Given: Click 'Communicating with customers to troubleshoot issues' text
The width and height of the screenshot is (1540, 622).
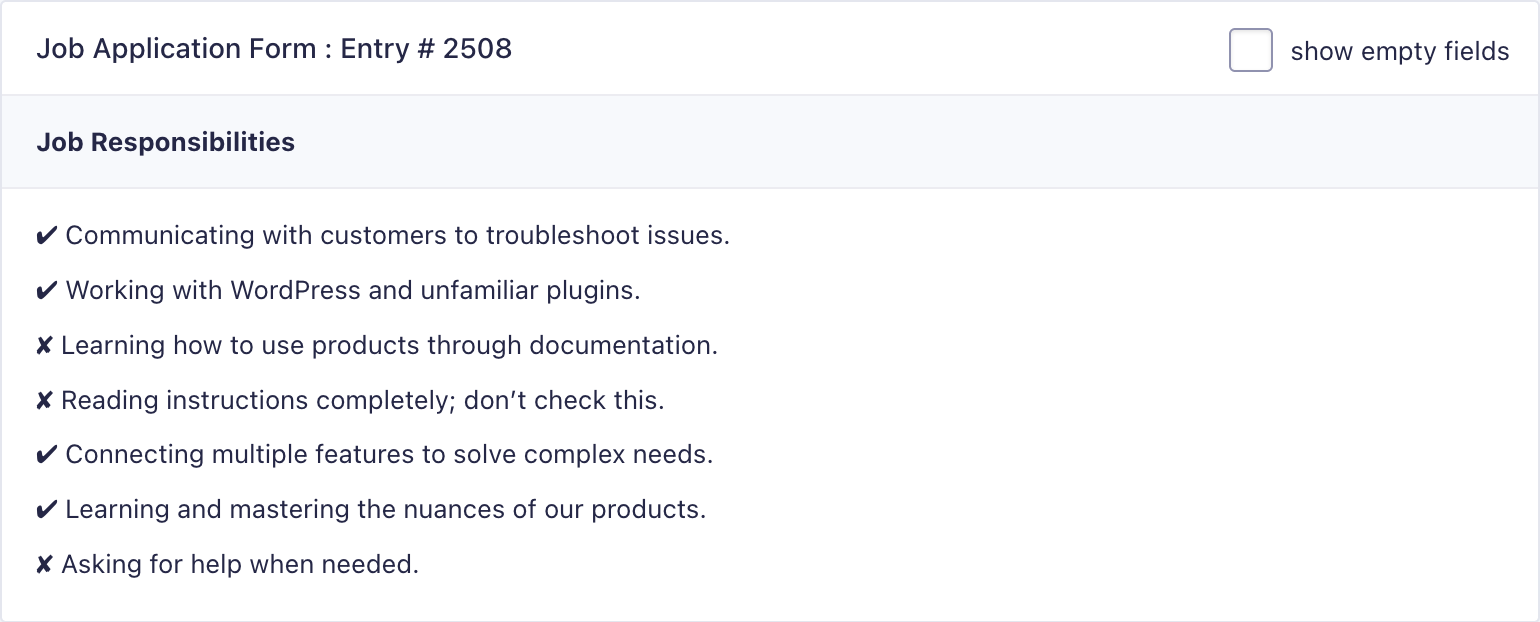Looking at the screenshot, I should tap(398, 236).
